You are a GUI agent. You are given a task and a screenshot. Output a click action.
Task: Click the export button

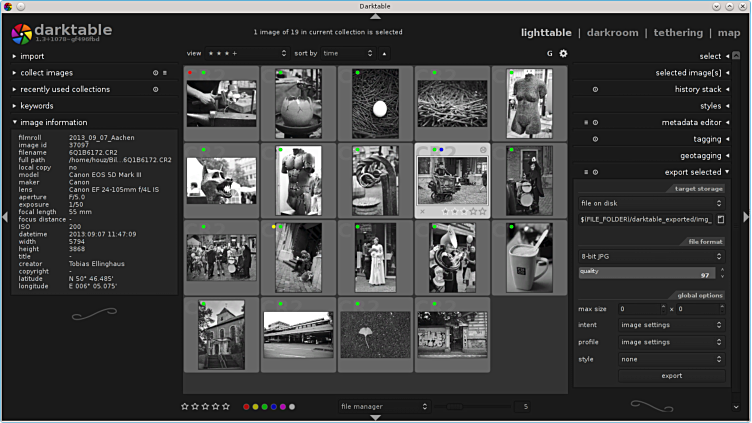[671, 376]
